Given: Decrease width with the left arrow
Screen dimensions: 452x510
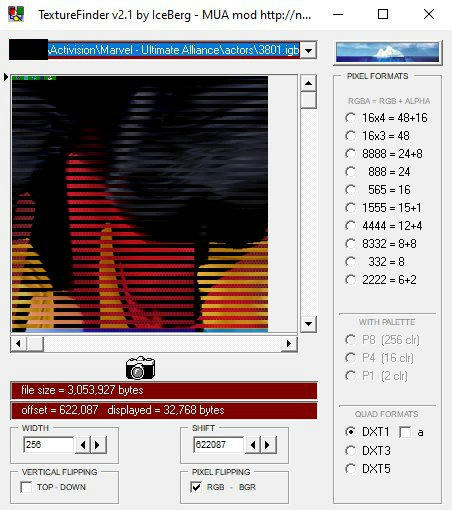Looking at the screenshot, I should pos(83,445).
